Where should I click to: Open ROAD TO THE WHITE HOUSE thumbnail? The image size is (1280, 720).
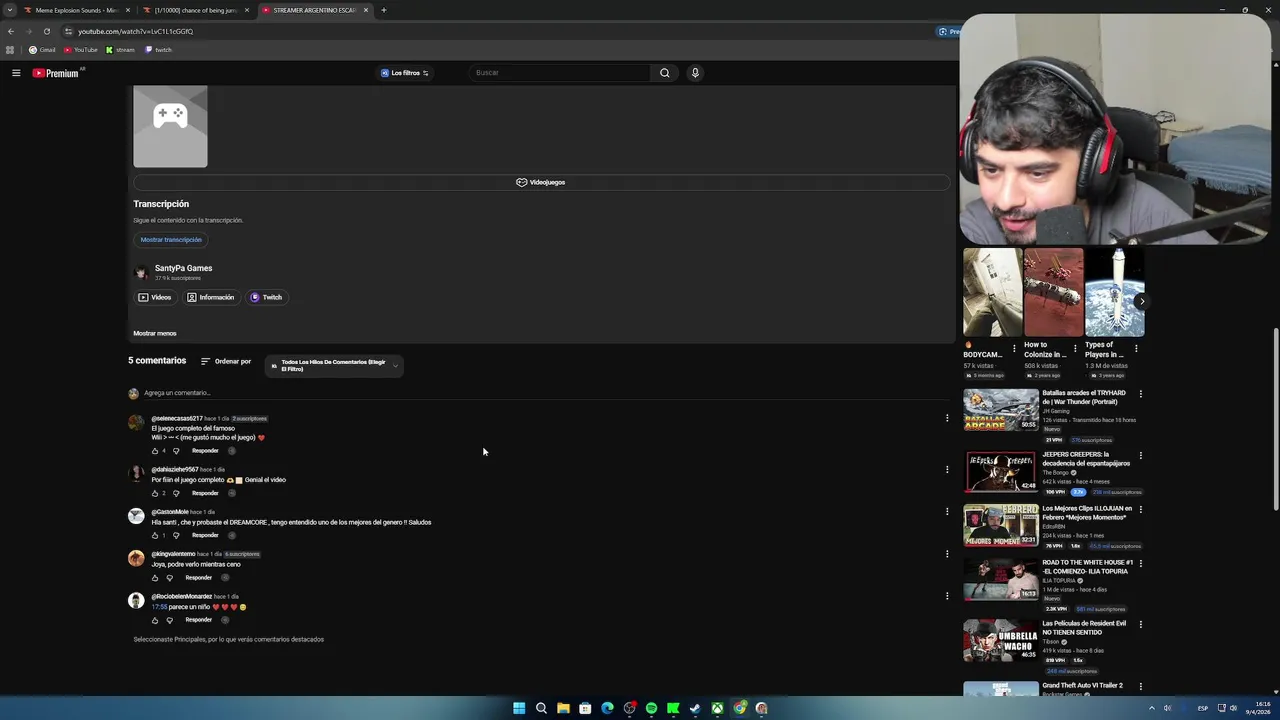[x=1001, y=579]
